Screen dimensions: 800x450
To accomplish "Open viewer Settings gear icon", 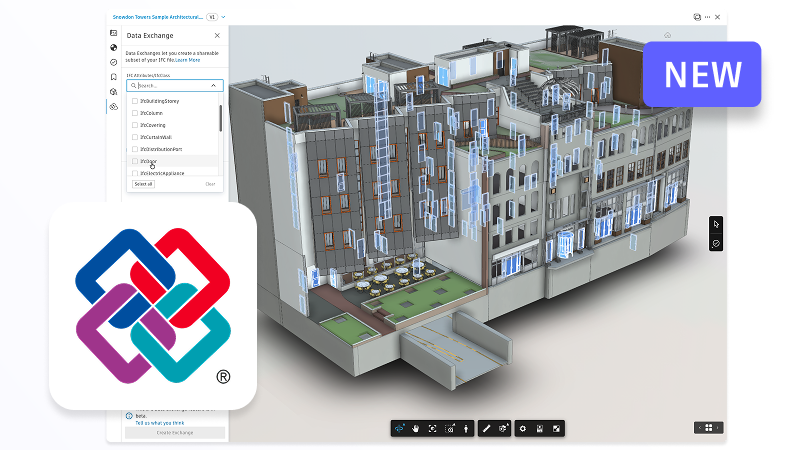I will (x=522, y=428).
